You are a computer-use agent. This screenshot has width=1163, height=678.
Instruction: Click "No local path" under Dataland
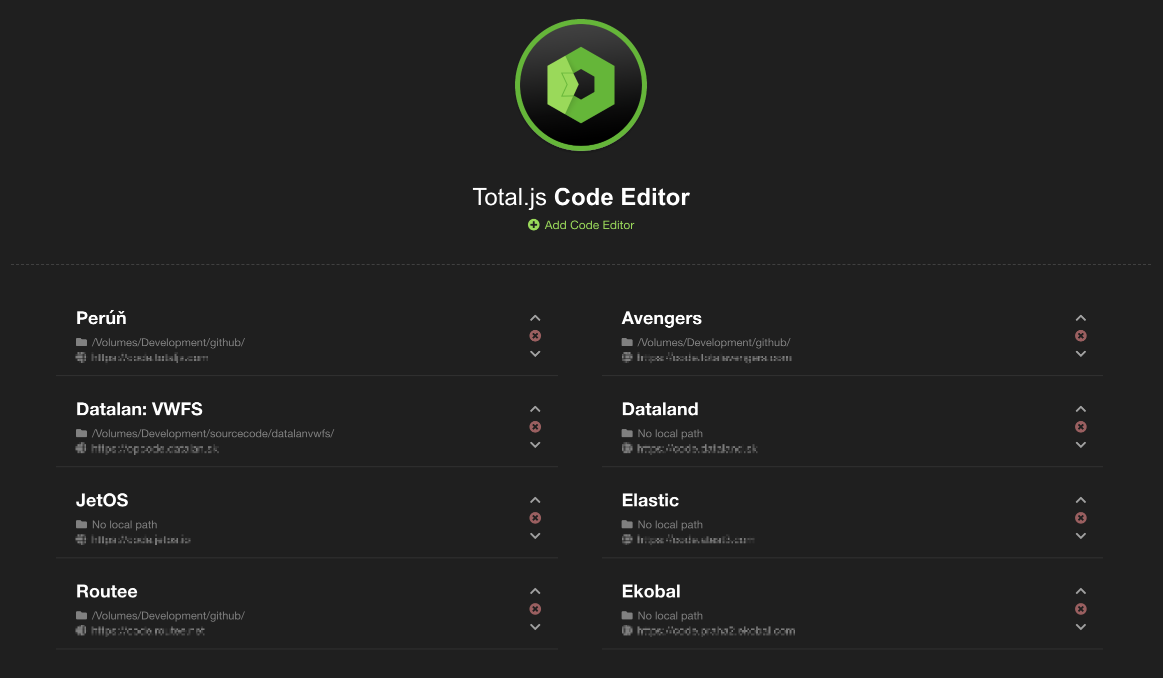pyautogui.click(x=671, y=434)
